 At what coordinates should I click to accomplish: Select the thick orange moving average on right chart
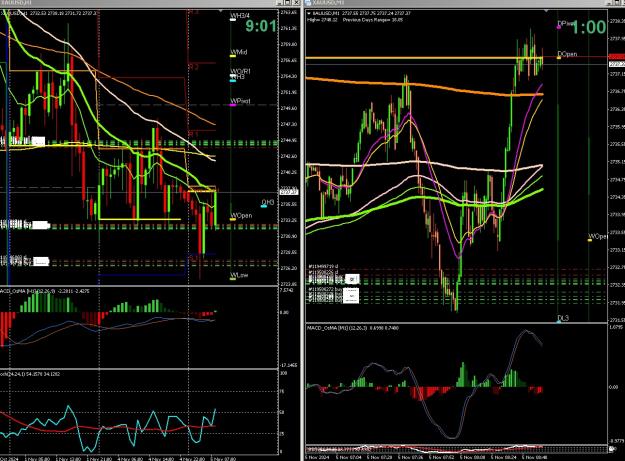pos(423,85)
